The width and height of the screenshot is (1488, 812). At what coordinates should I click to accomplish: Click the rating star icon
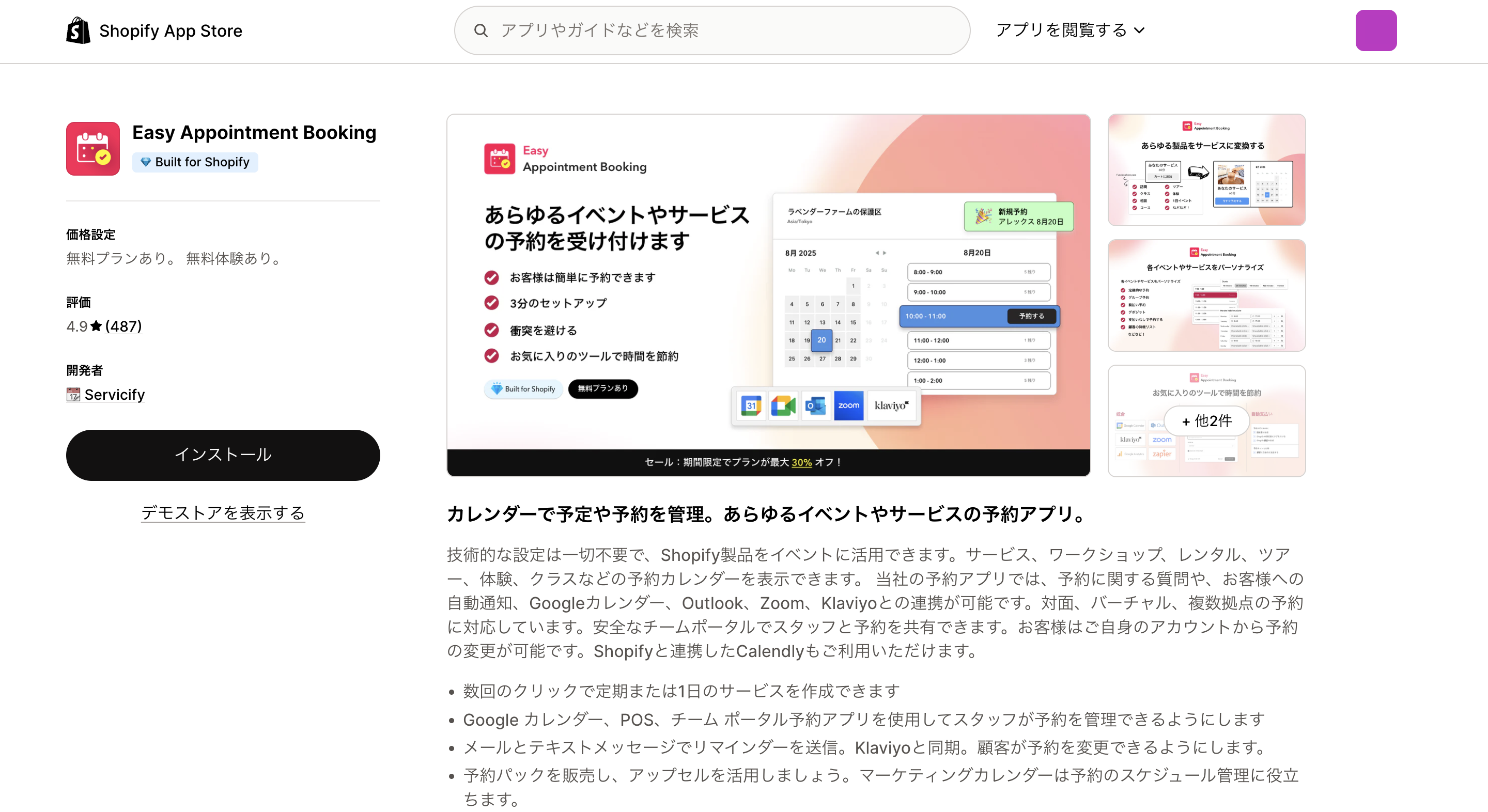pyautogui.click(x=97, y=326)
